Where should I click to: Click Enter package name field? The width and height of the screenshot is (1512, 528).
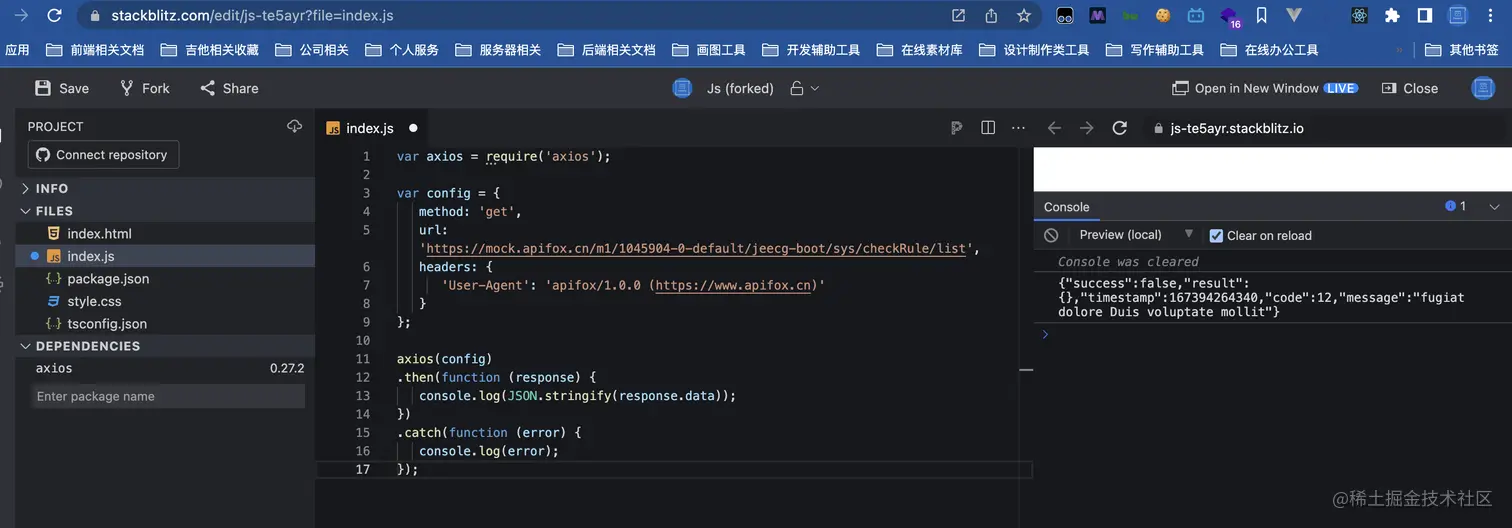166,396
